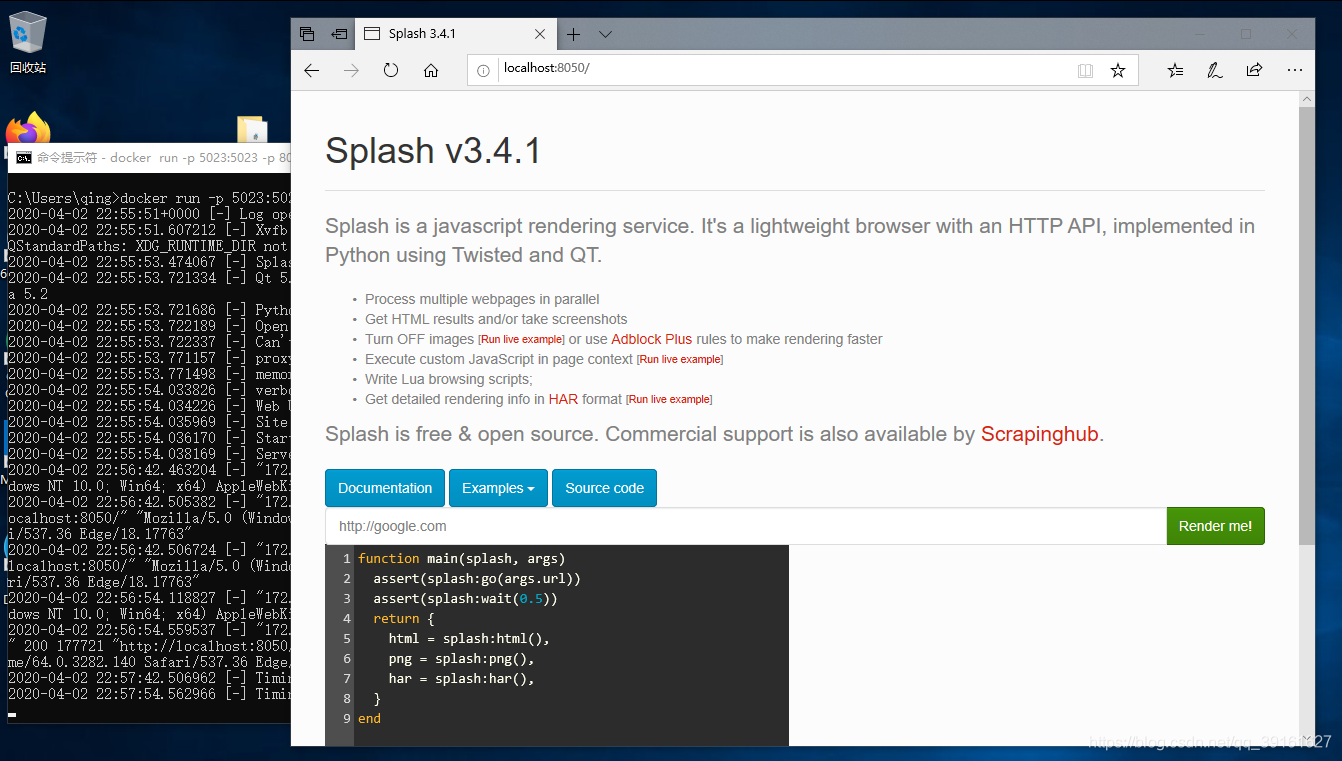Run live example for custom JavaScript

(680, 360)
